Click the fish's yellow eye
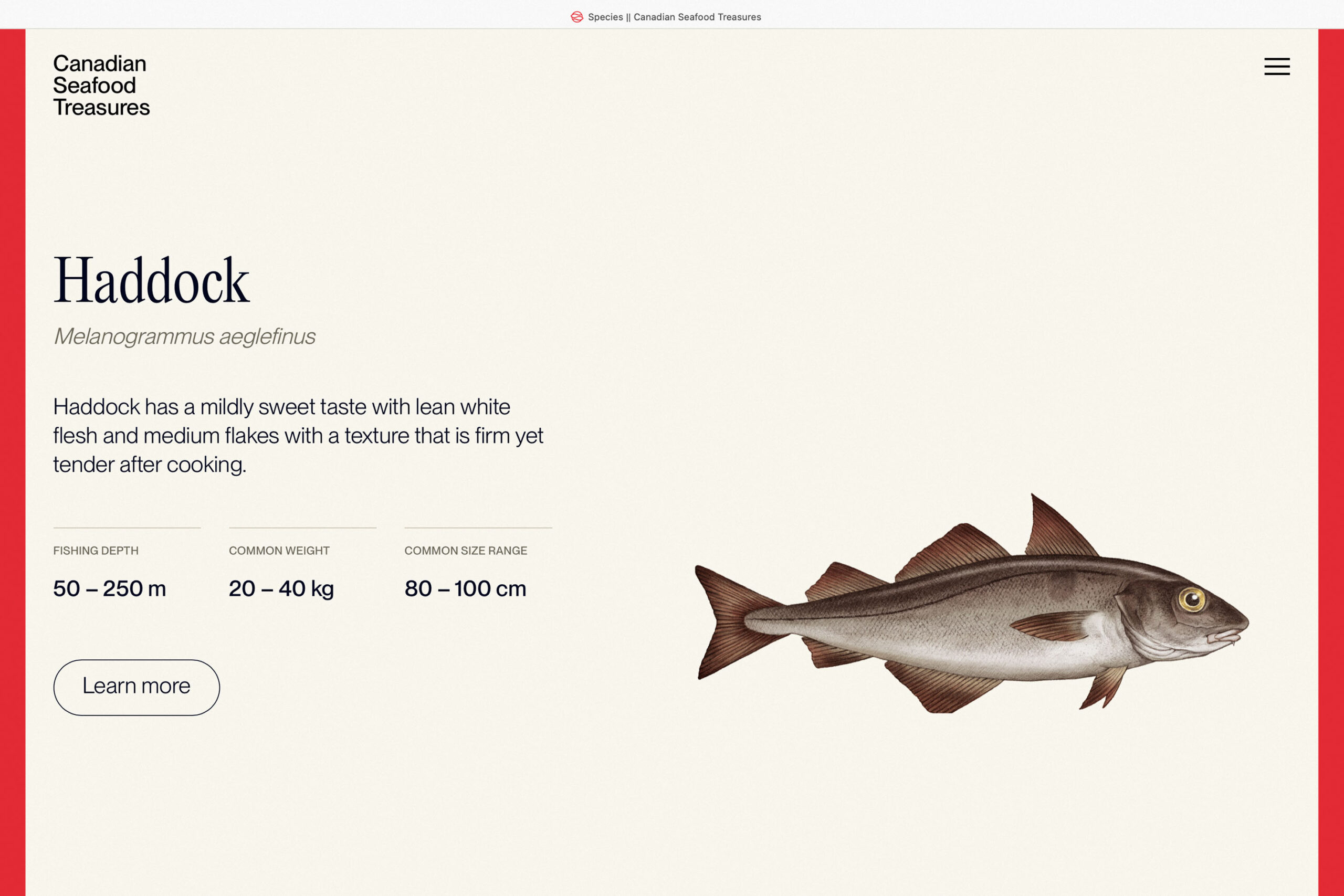This screenshot has height=896, width=1344. (1192, 599)
